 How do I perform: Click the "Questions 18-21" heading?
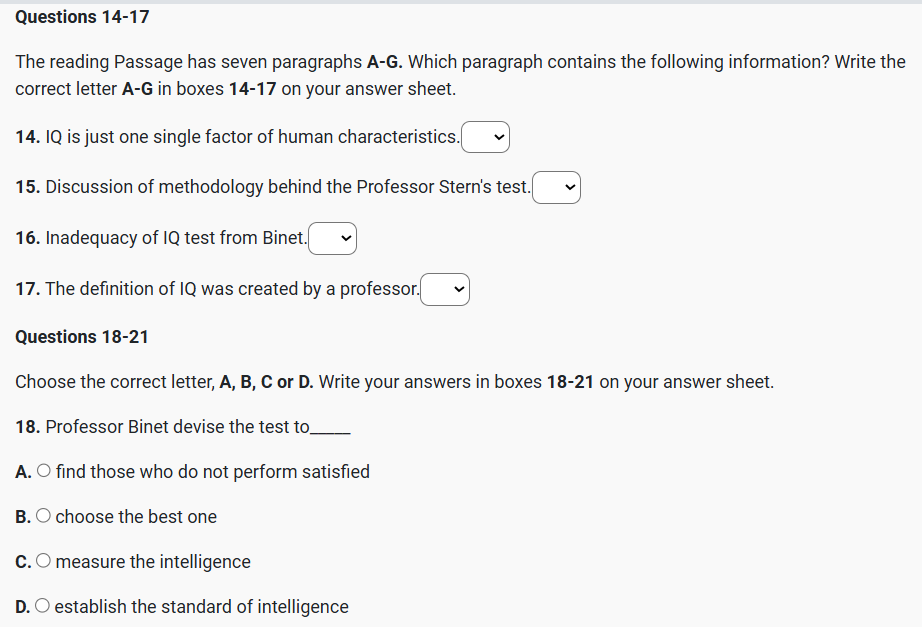click(x=82, y=337)
